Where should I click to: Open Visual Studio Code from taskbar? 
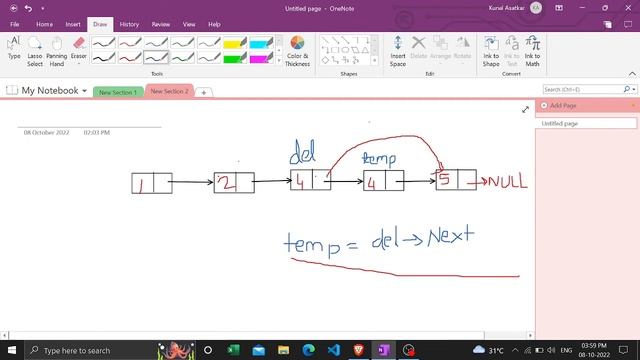[x=334, y=350]
